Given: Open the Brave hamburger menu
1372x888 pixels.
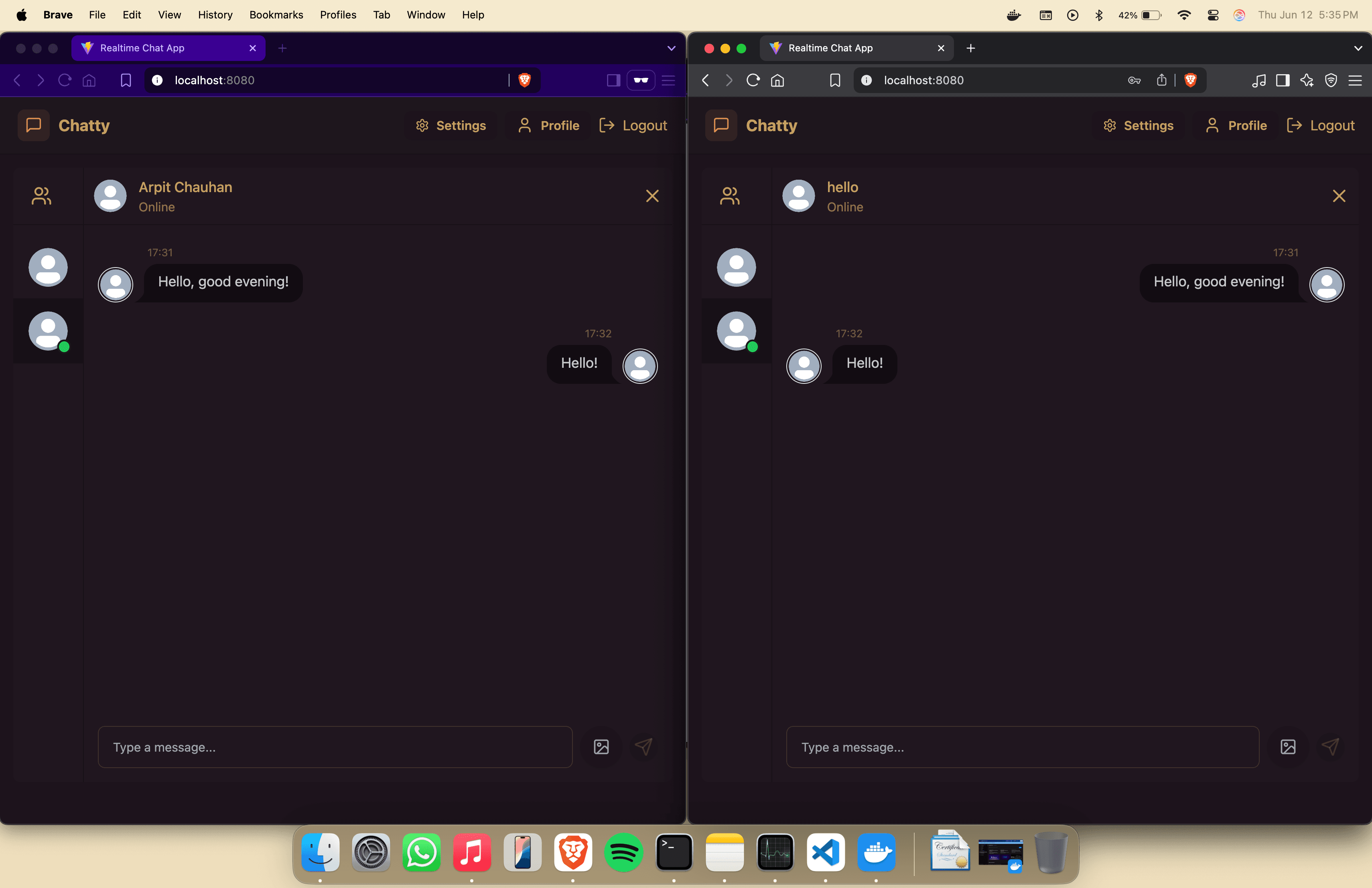Looking at the screenshot, I should [x=668, y=80].
